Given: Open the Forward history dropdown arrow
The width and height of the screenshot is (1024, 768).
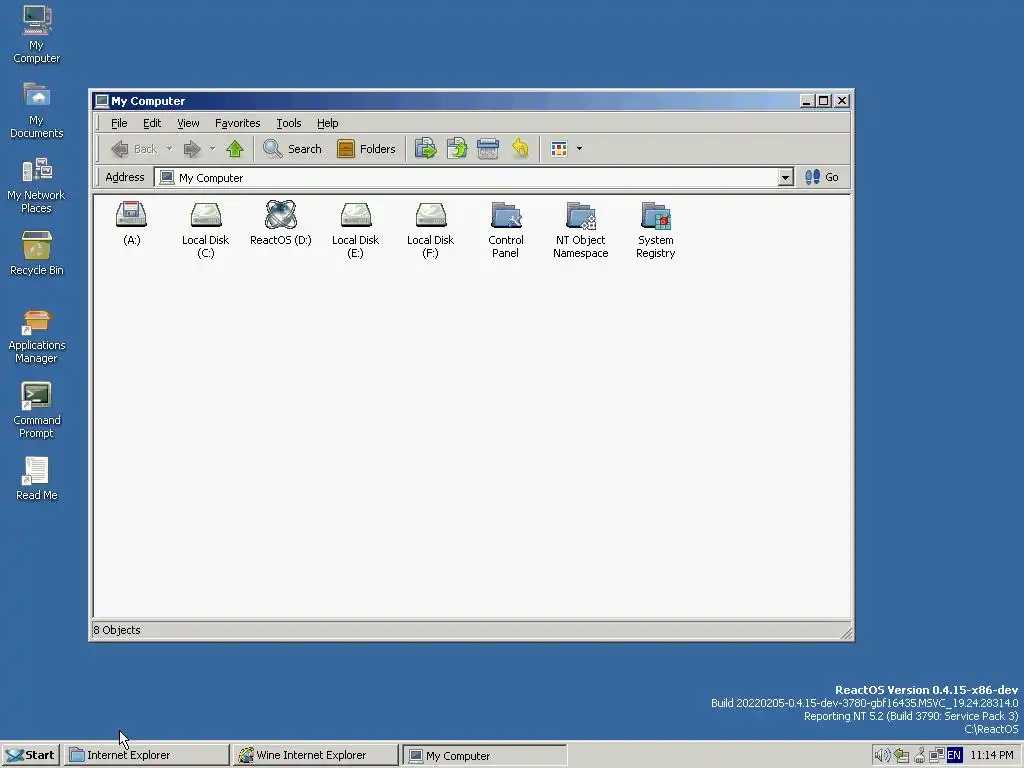Looking at the screenshot, I should pyautogui.click(x=212, y=149).
